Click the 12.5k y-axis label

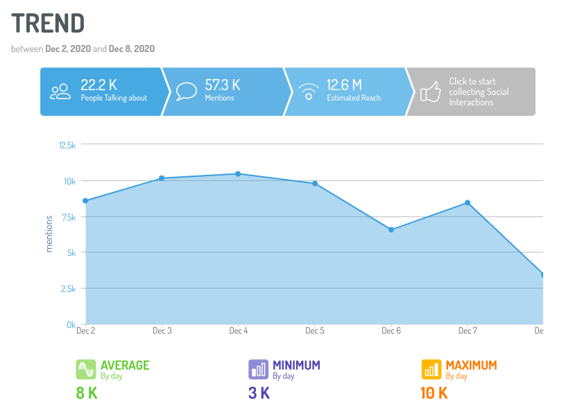coord(67,145)
